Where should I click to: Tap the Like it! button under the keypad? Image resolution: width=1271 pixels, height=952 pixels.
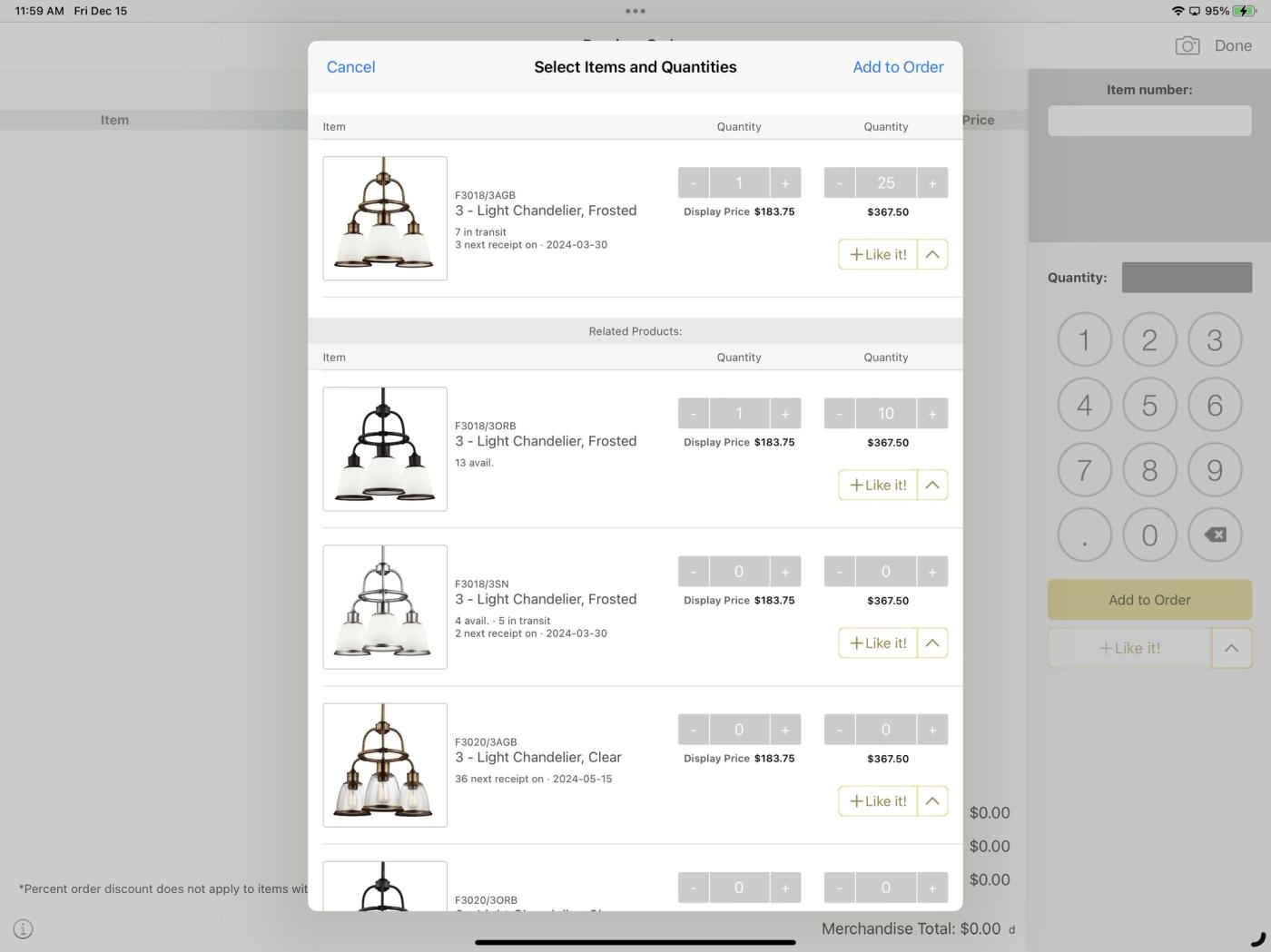1129,648
